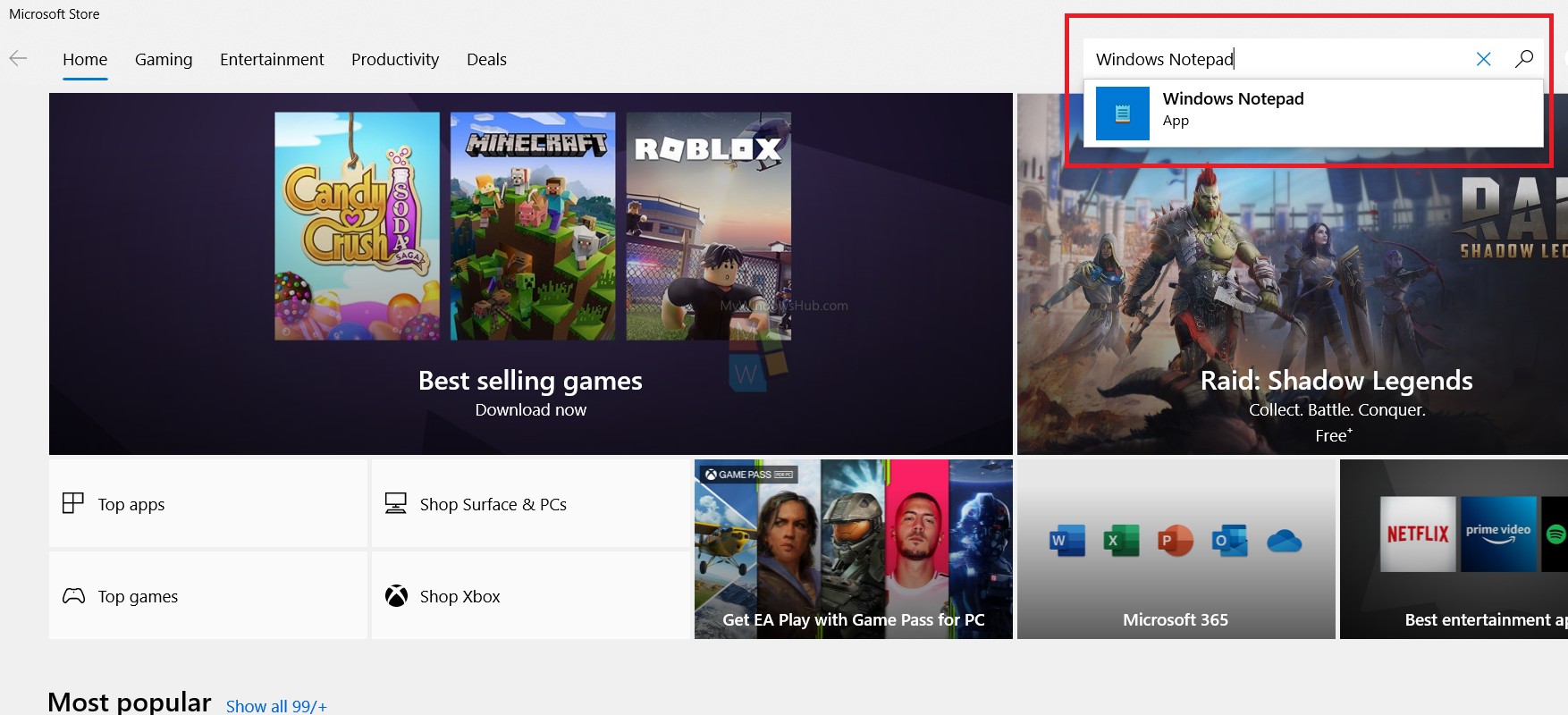
Task: Select the Xbox logo icon
Action: click(396, 595)
